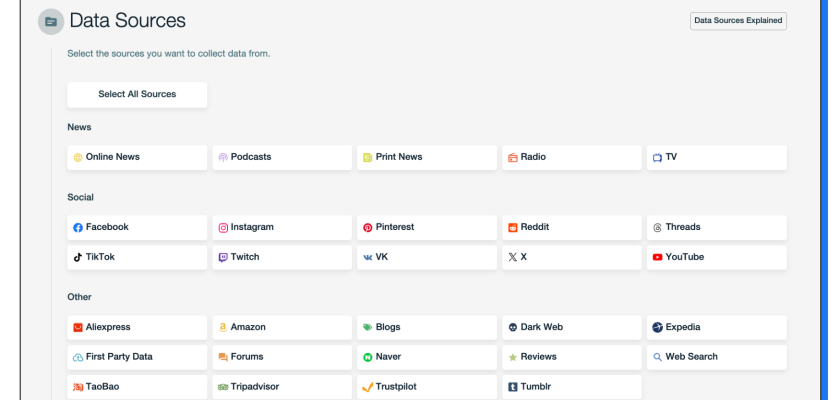Click the Instagram logo icon
This screenshot has width=840, height=400.
[x=223, y=228]
